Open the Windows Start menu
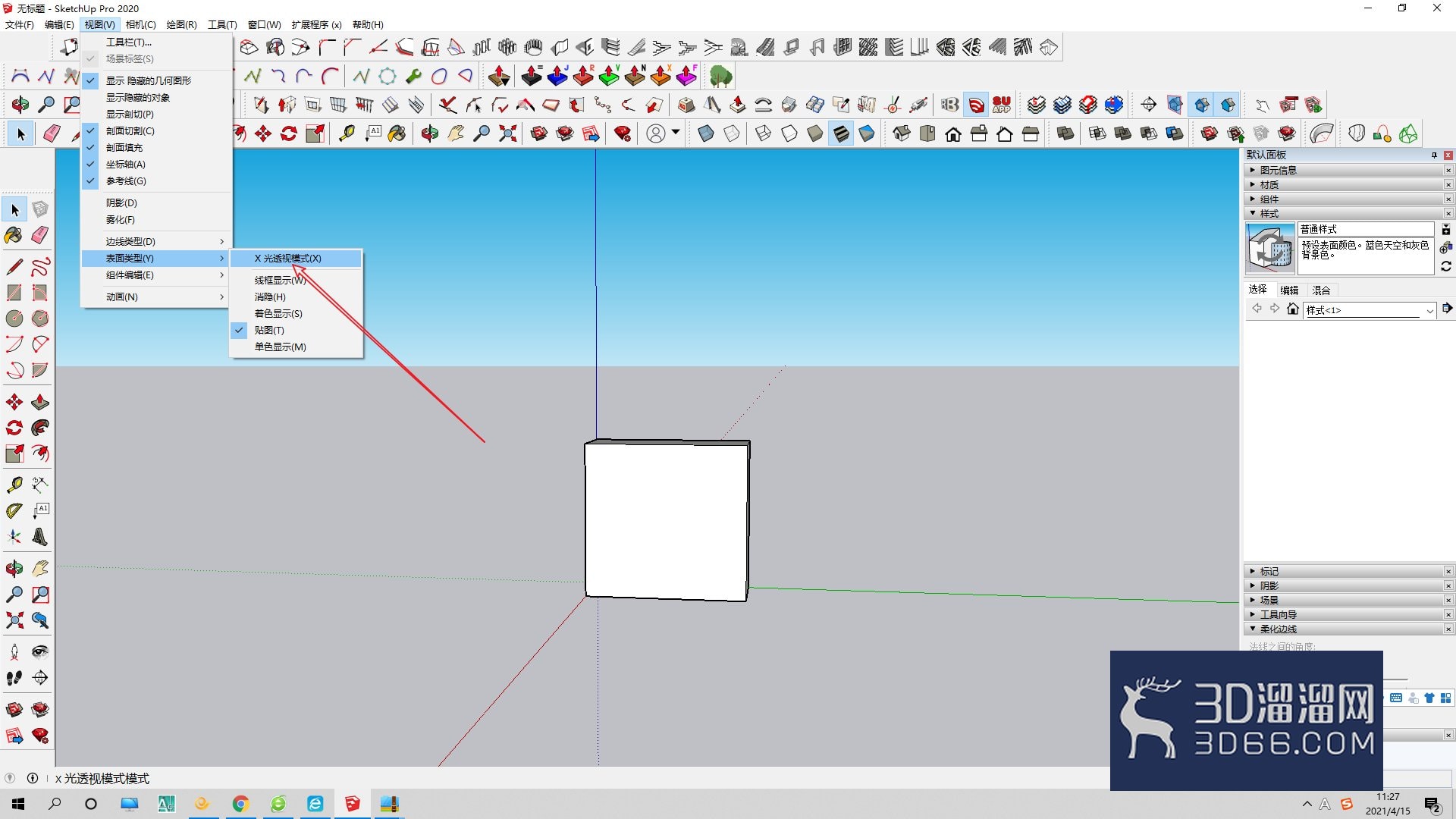Viewport: 1456px width, 819px height. pos(18,804)
